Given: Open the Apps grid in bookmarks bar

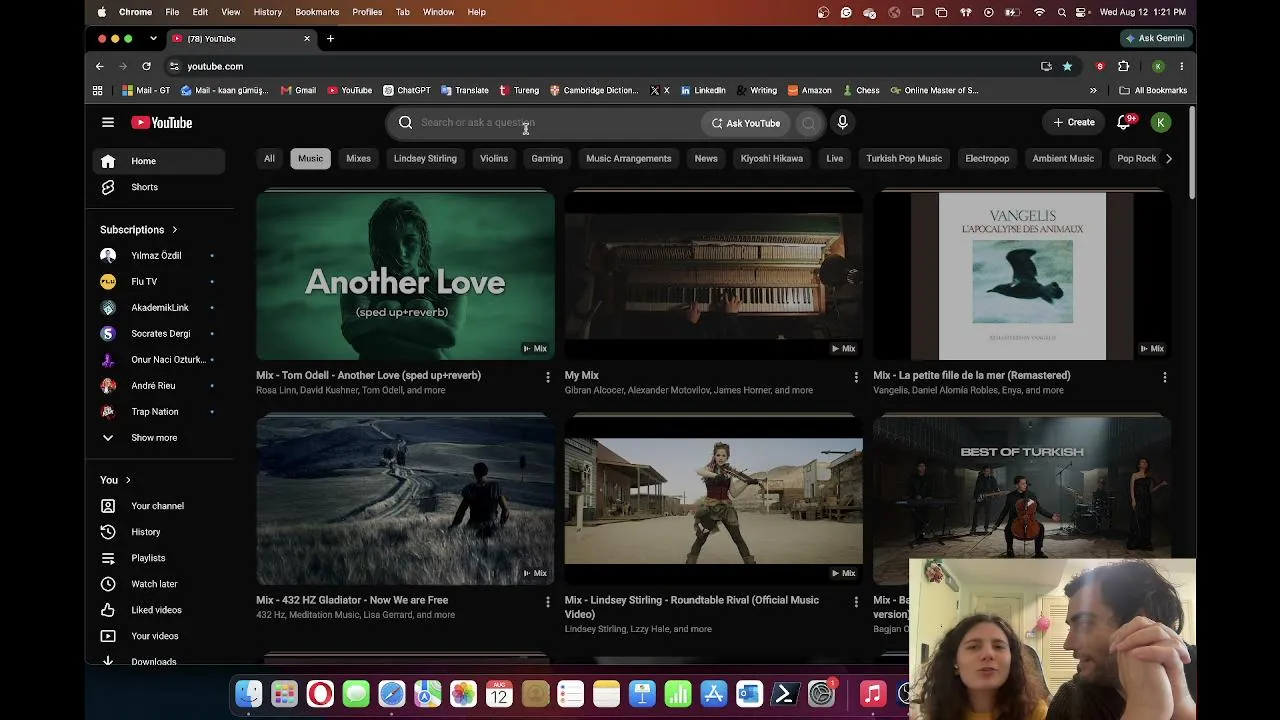Looking at the screenshot, I should tap(97, 90).
